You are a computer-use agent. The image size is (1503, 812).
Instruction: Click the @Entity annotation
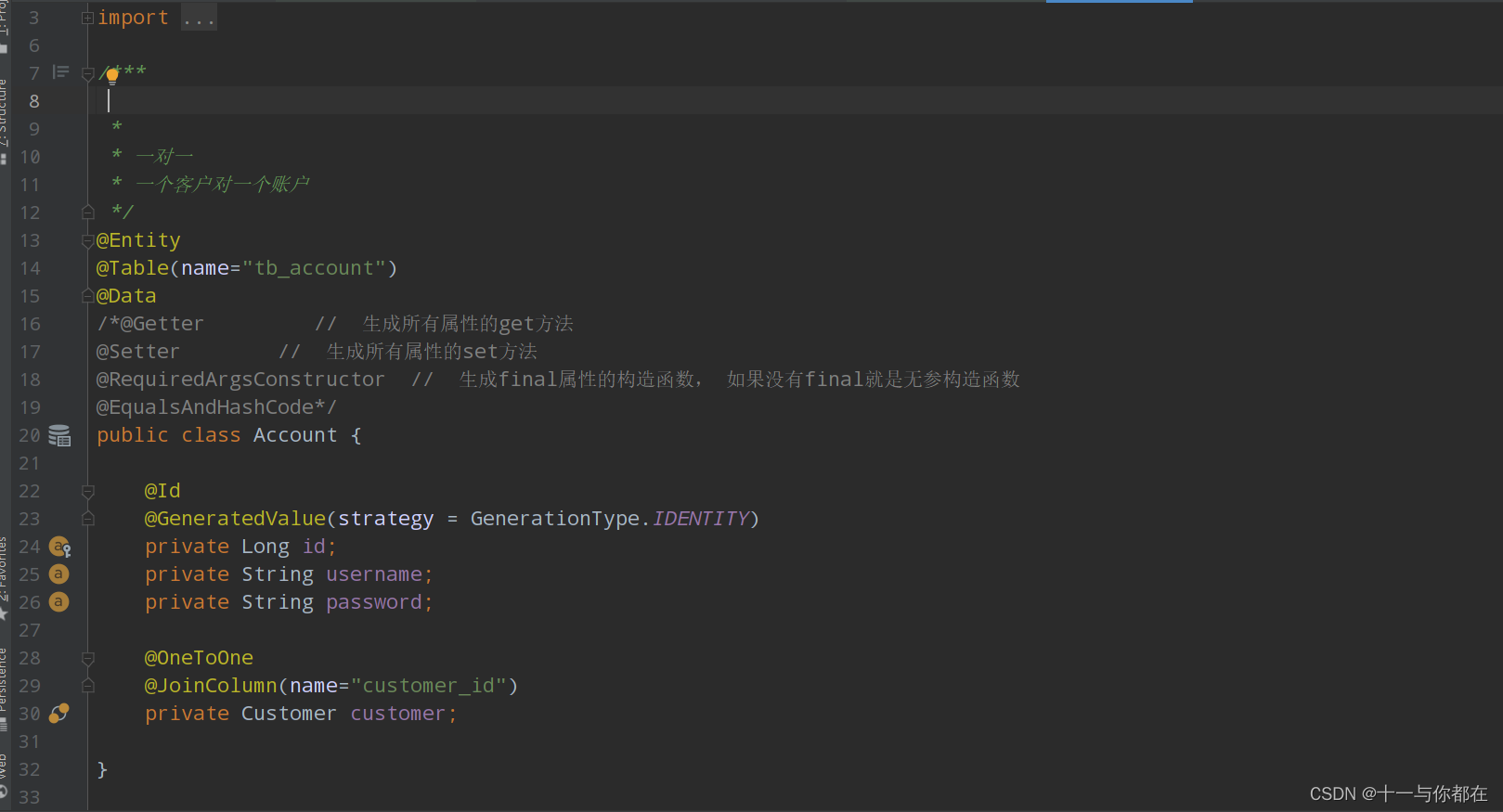tap(138, 240)
